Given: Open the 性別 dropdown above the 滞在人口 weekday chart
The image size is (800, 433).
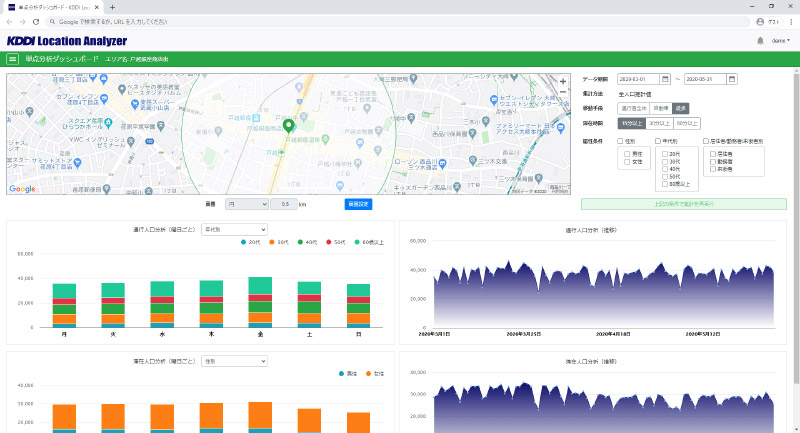Looking at the screenshot, I should pos(234,361).
